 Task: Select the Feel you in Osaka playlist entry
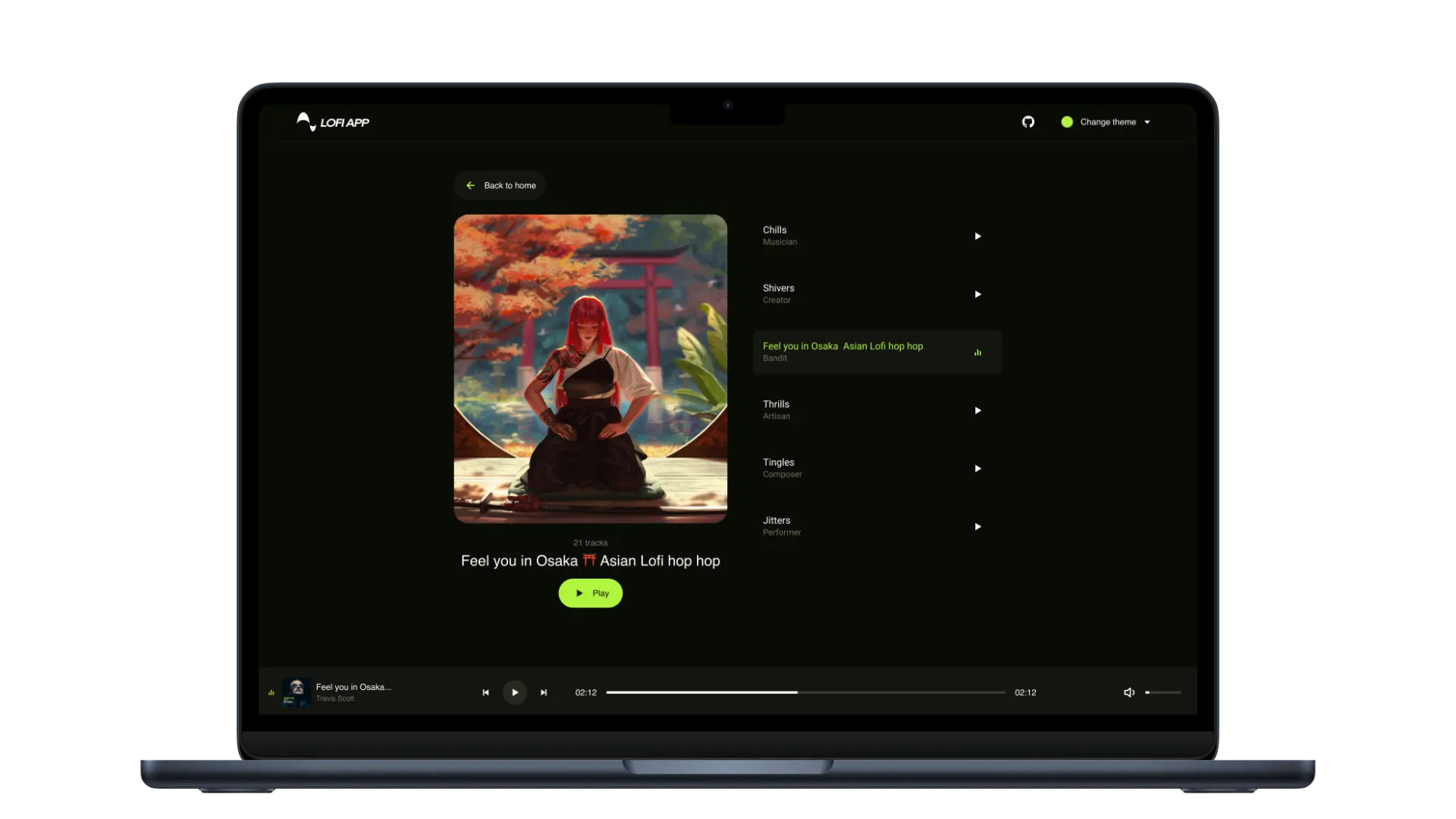tap(842, 352)
